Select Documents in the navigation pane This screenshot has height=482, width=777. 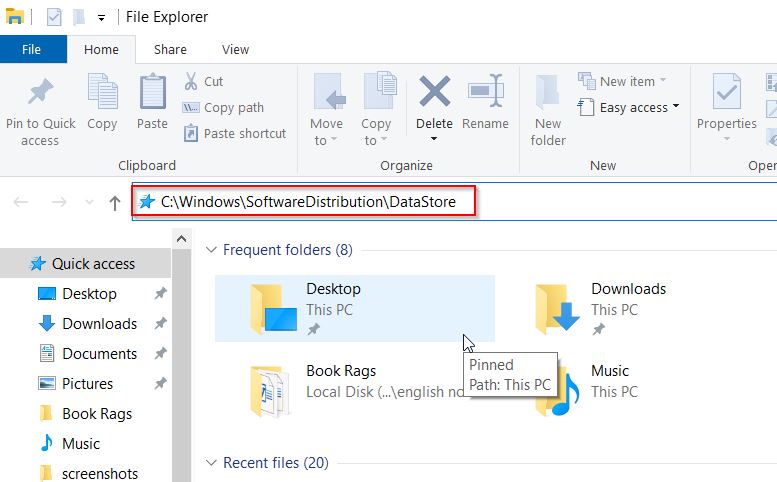pos(99,354)
